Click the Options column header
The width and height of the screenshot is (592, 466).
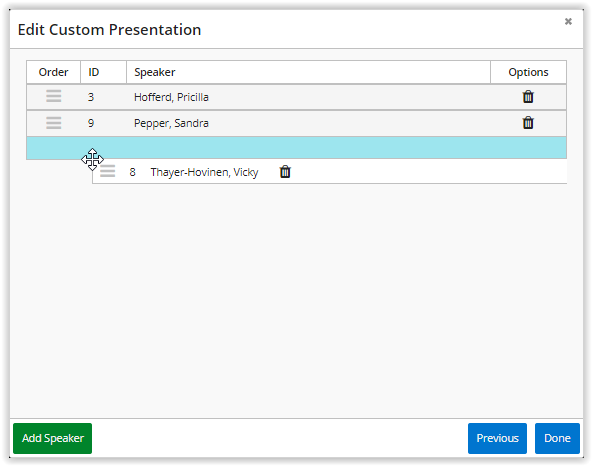pos(528,72)
